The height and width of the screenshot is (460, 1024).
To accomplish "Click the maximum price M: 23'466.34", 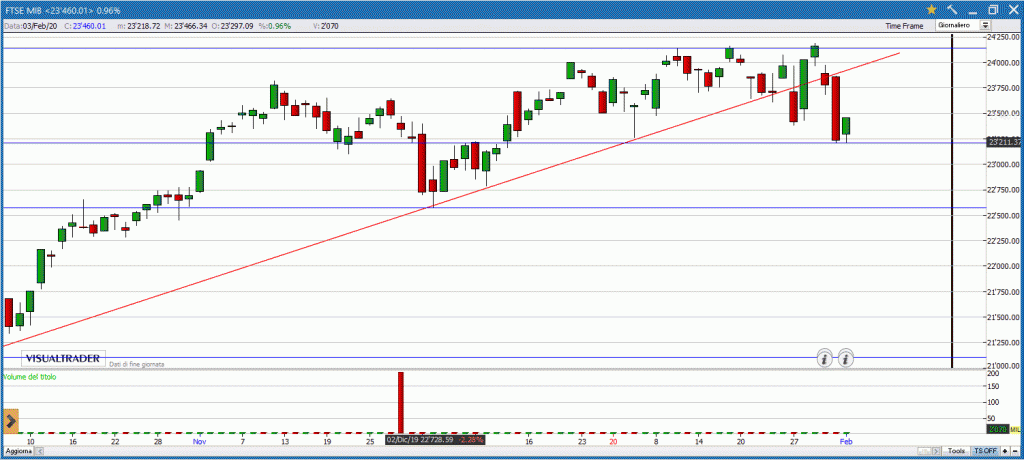I will [x=187, y=25].
